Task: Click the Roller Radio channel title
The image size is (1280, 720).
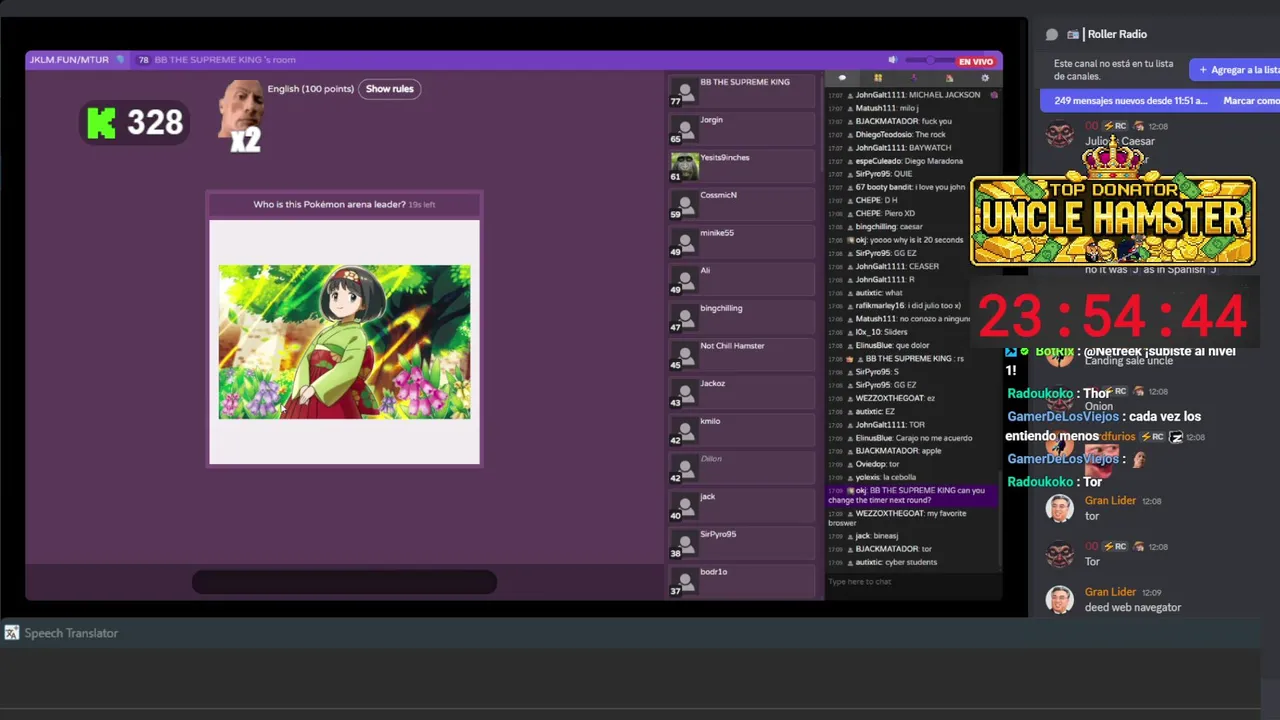Action: coord(1117,34)
